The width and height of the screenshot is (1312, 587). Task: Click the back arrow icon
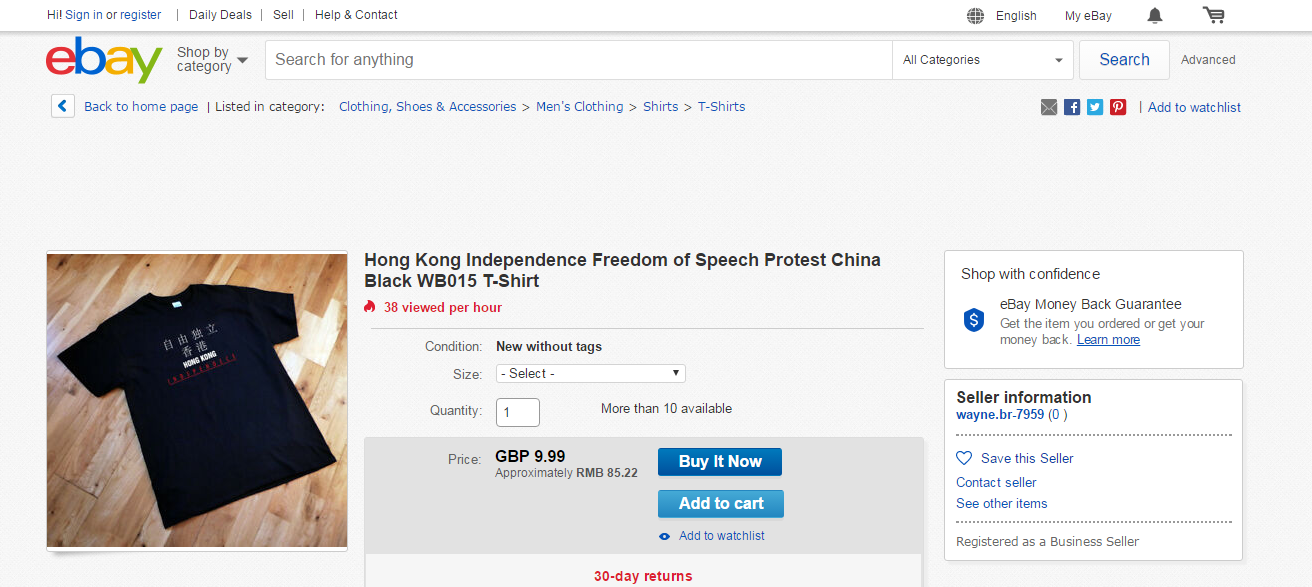[63, 106]
